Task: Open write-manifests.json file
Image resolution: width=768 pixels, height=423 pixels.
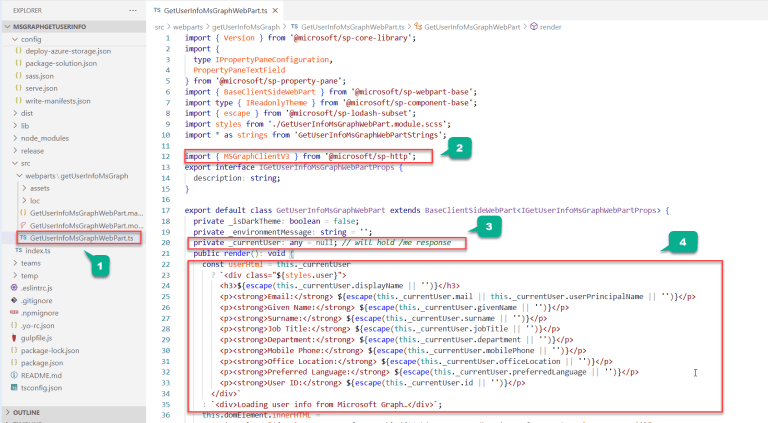Action: pyautogui.click(x=58, y=101)
